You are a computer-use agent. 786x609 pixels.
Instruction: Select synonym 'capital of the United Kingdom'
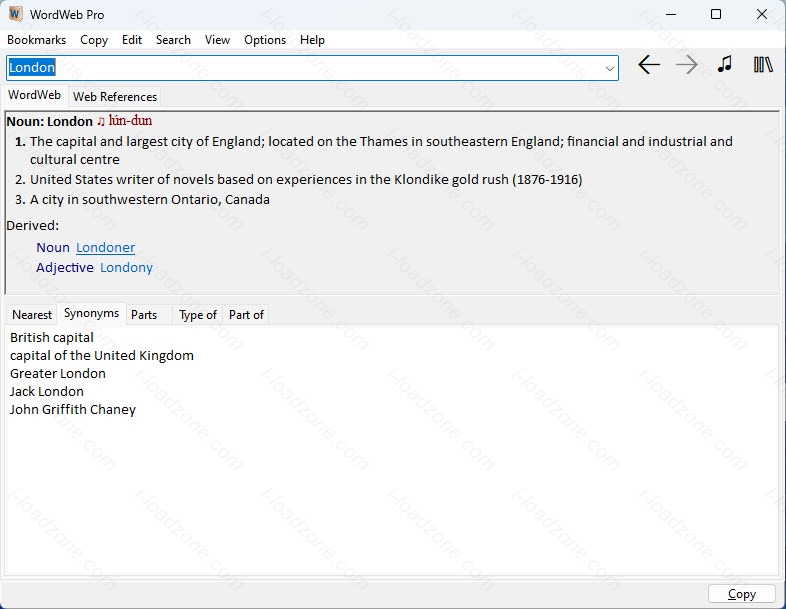tap(102, 355)
